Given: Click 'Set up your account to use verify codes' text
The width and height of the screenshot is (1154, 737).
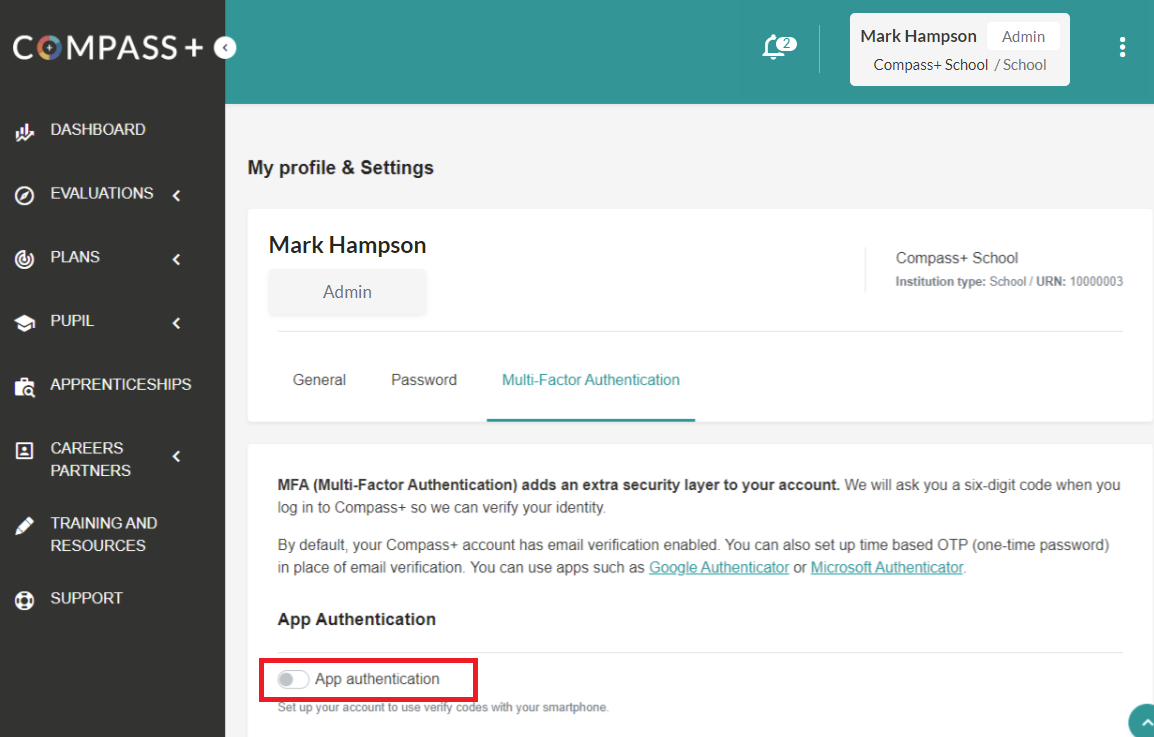Looking at the screenshot, I should coord(443,708).
